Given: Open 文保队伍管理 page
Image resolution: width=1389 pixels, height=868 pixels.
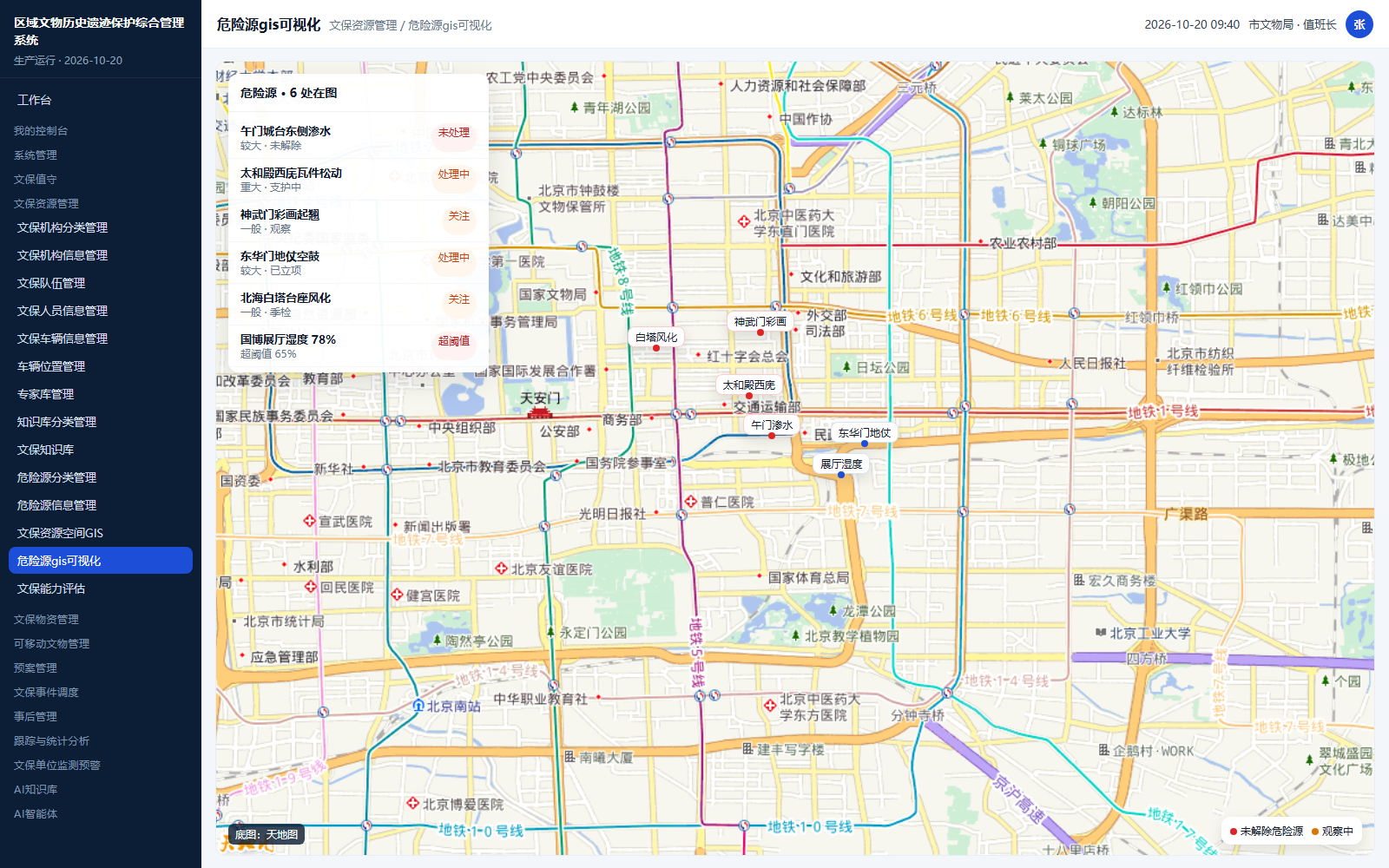Looking at the screenshot, I should coord(101,283).
